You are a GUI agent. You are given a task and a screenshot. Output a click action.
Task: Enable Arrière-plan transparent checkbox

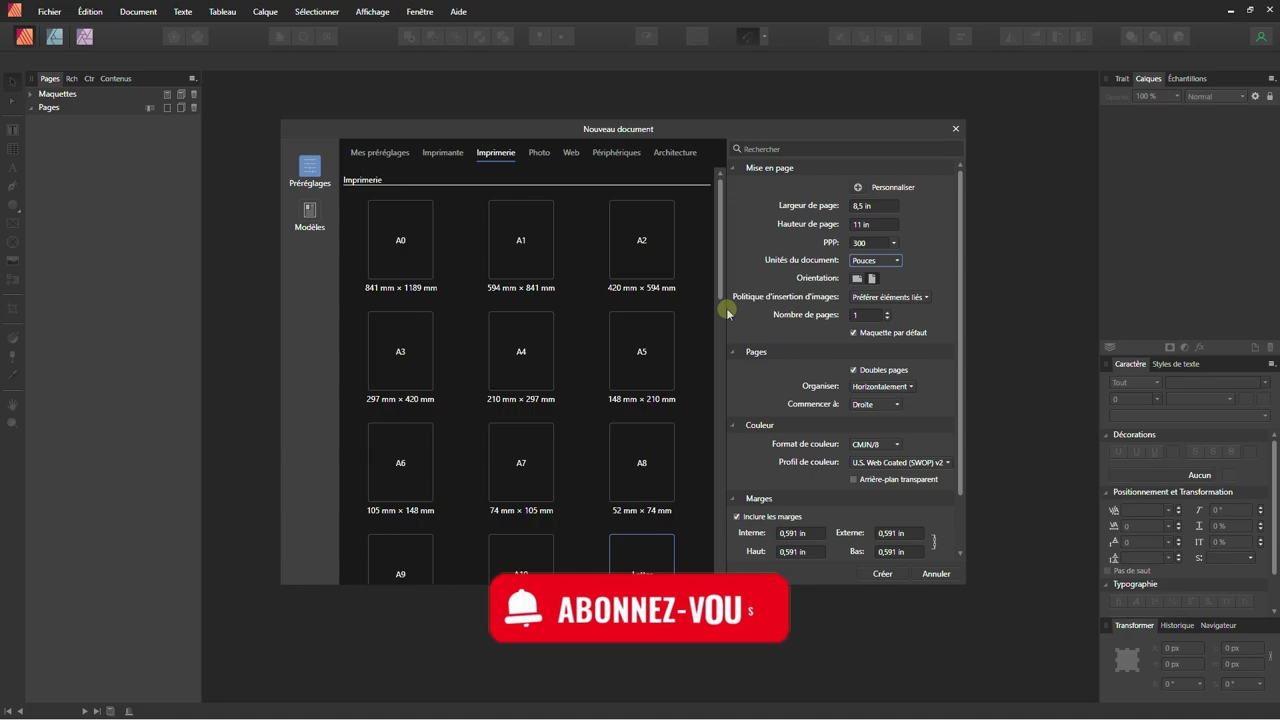point(854,480)
